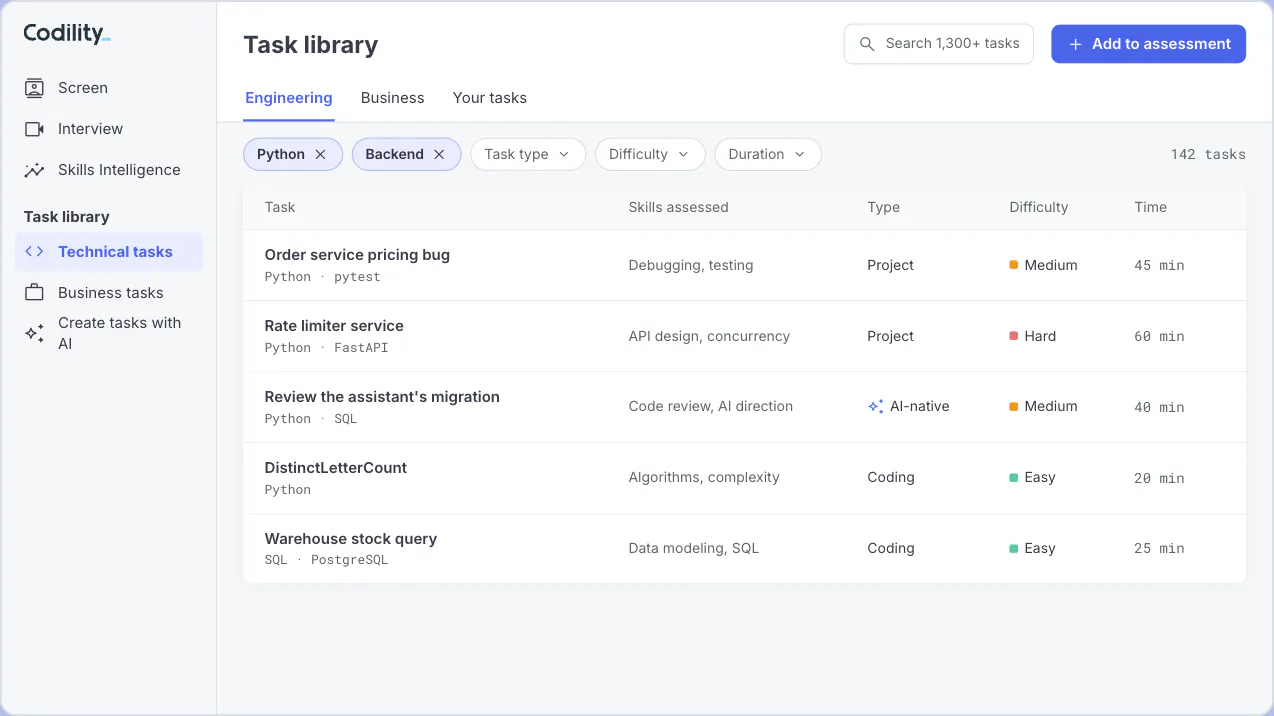Click Algorithms, complexity skills cell

point(704,477)
